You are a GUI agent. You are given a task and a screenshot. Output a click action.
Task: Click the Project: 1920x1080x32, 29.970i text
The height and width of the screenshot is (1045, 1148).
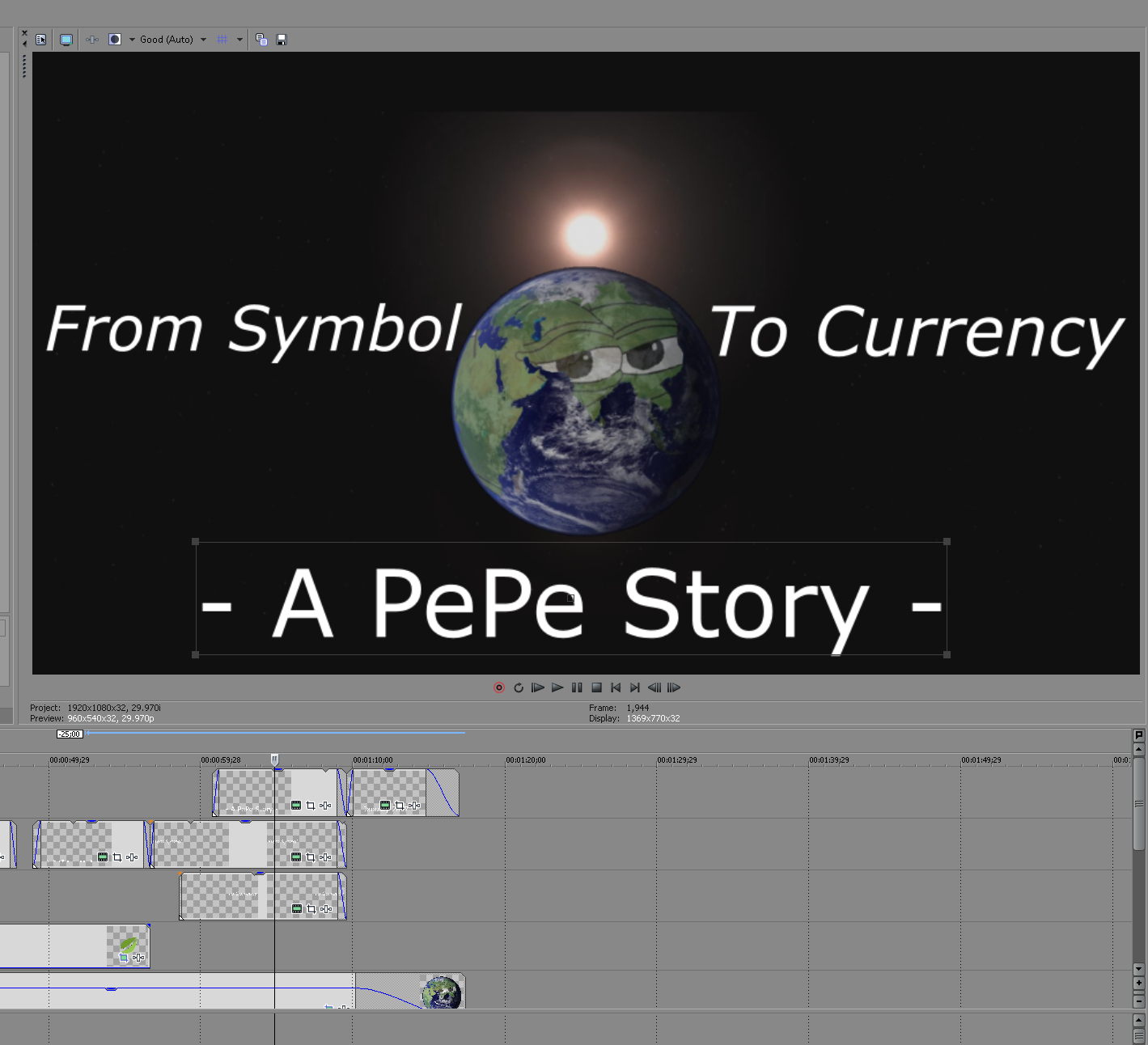95,708
